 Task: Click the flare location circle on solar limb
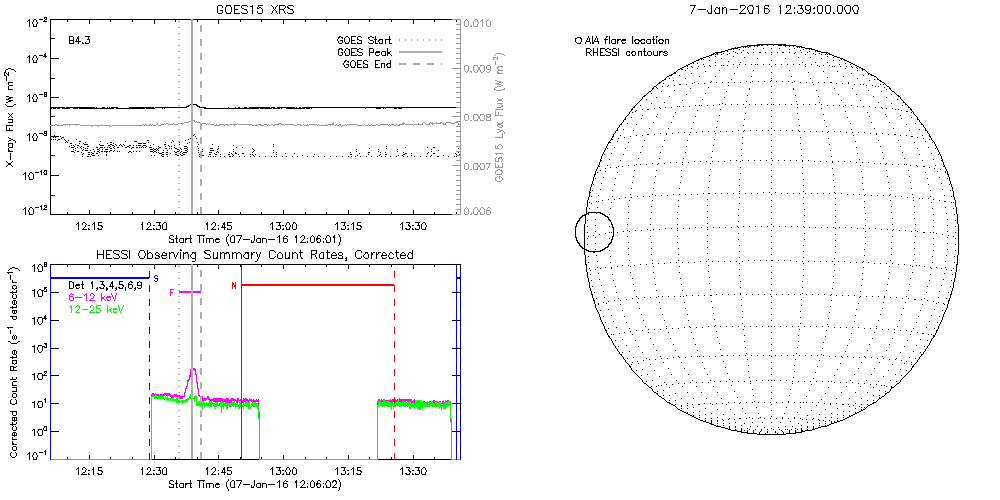pos(594,232)
